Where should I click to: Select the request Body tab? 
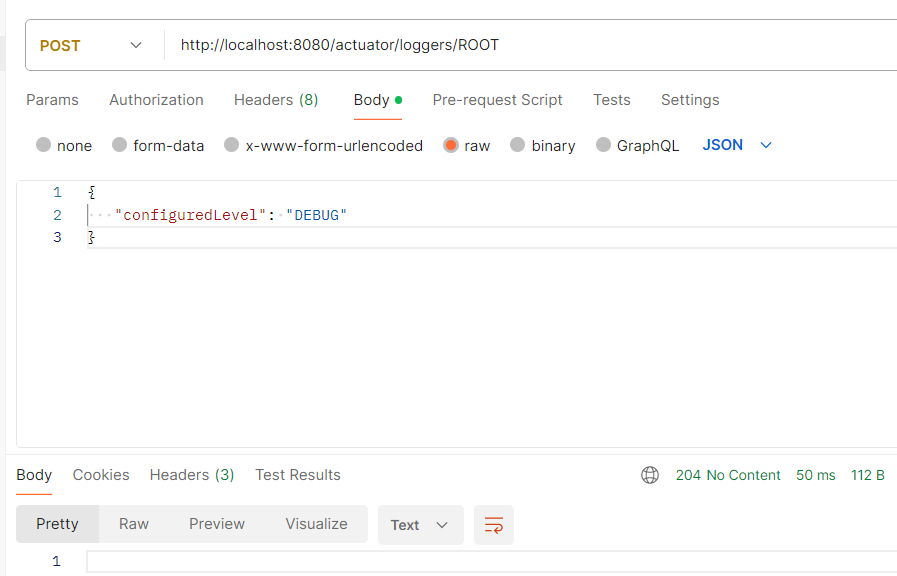(x=378, y=100)
